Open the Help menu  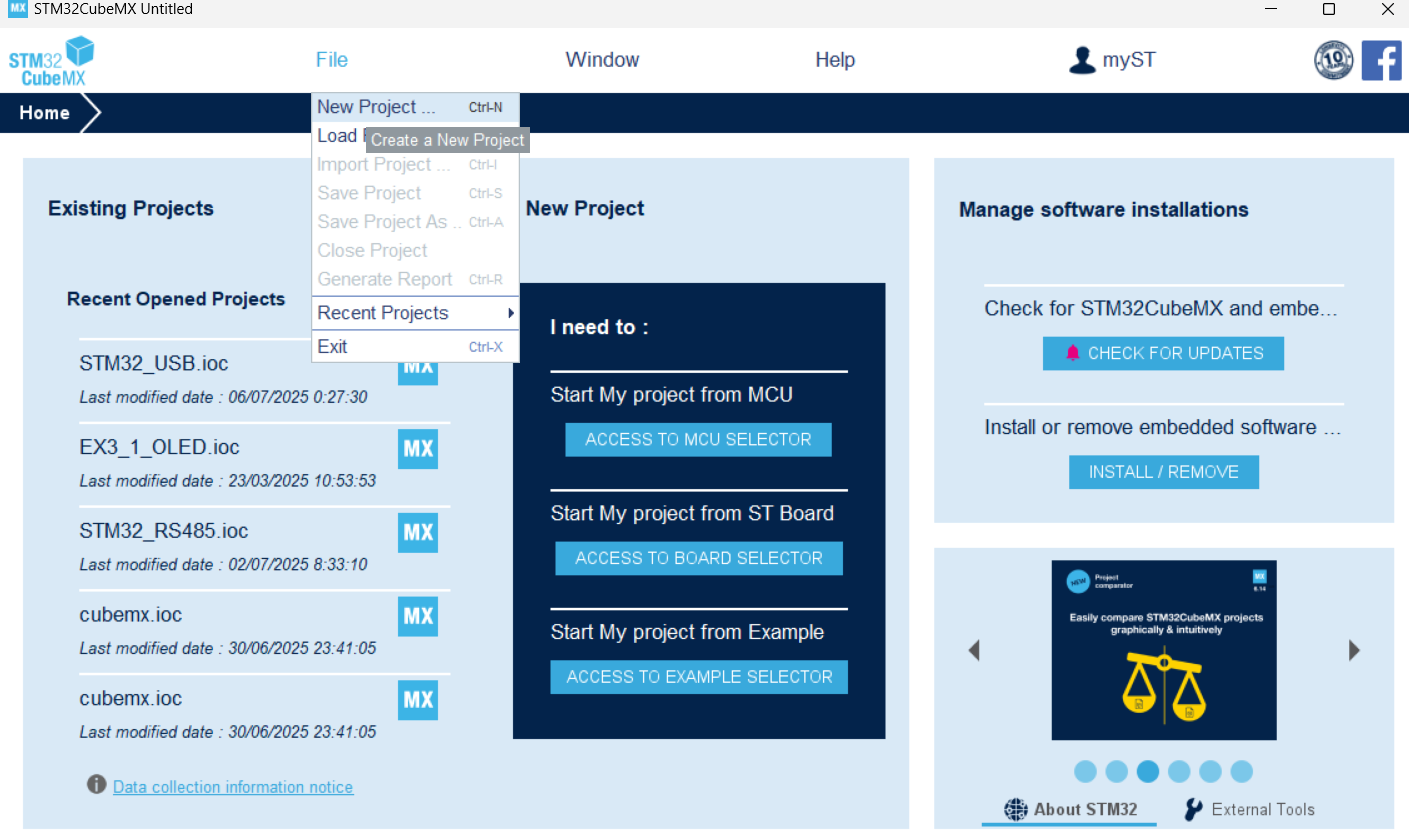835,60
